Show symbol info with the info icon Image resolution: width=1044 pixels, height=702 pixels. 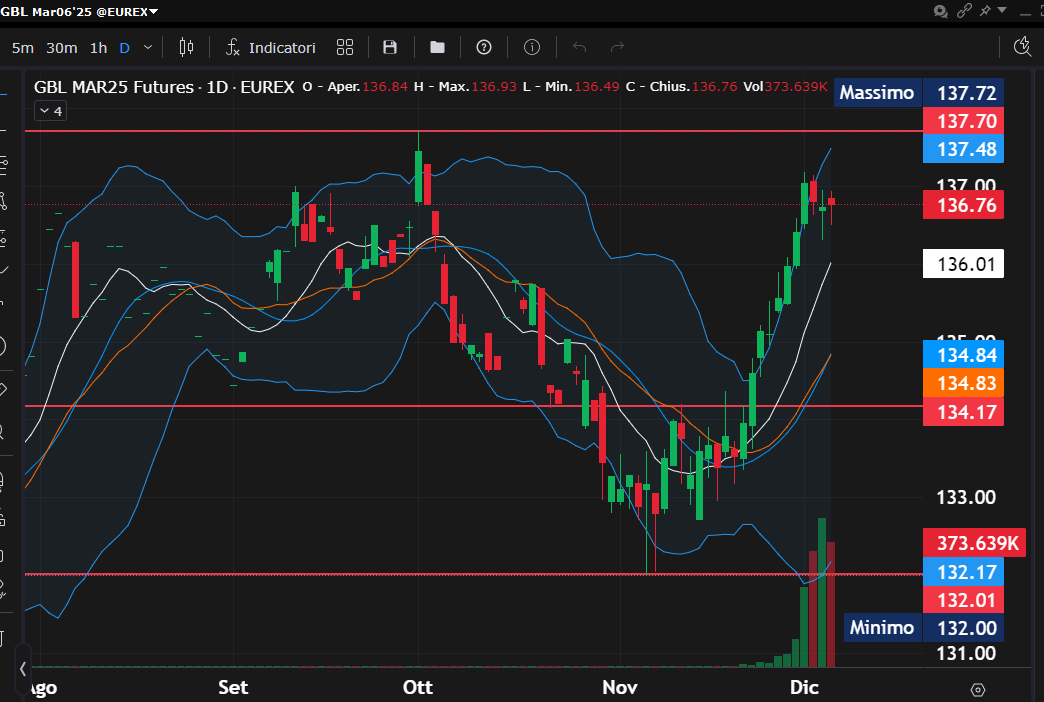tap(531, 47)
